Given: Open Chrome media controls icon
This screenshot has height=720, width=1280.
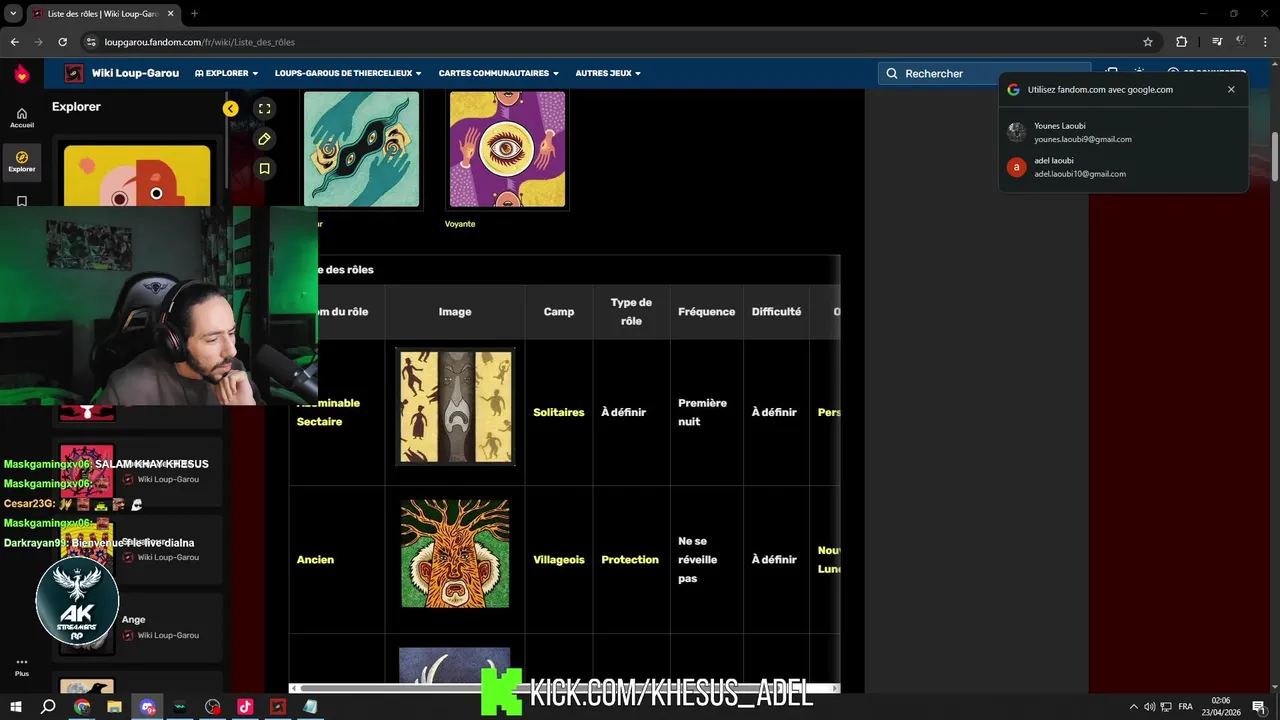Looking at the screenshot, I should pyautogui.click(x=1217, y=42).
